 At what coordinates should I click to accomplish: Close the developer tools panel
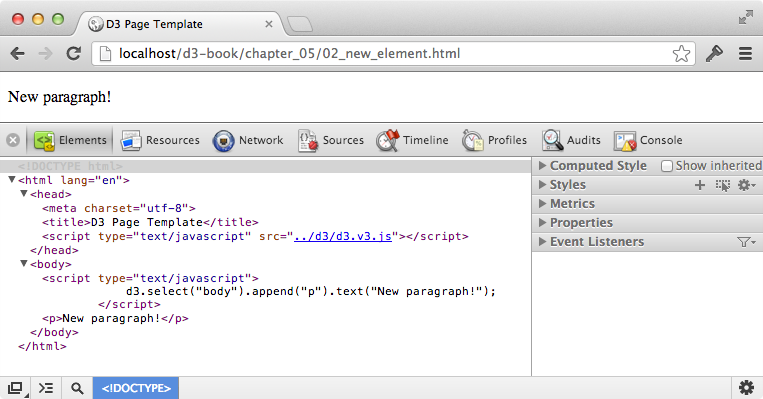point(13,140)
